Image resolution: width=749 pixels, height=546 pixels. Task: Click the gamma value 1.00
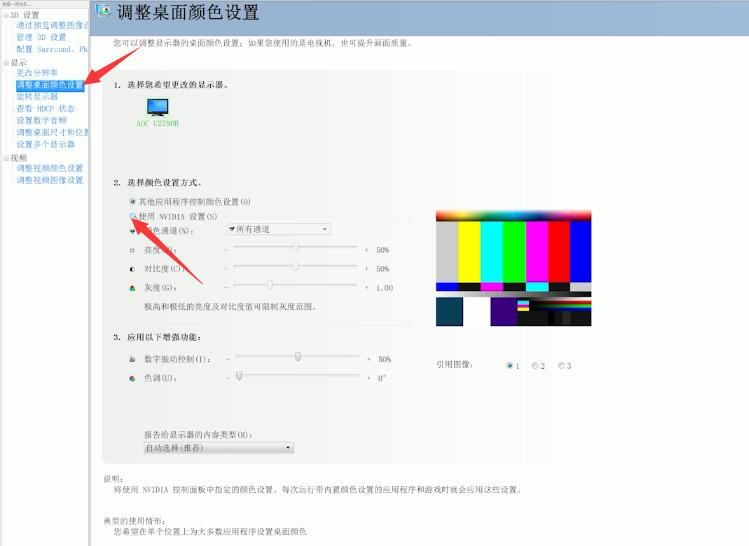(x=385, y=288)
